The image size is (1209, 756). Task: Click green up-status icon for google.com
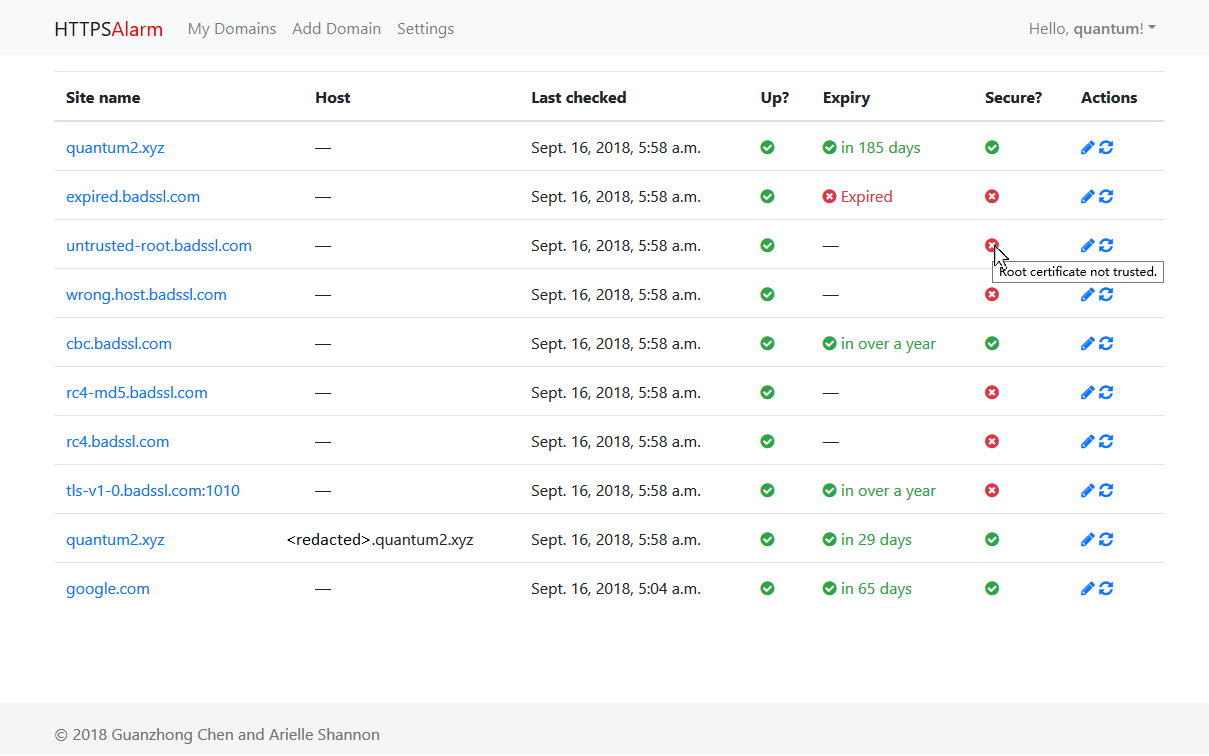click(767, 589)
